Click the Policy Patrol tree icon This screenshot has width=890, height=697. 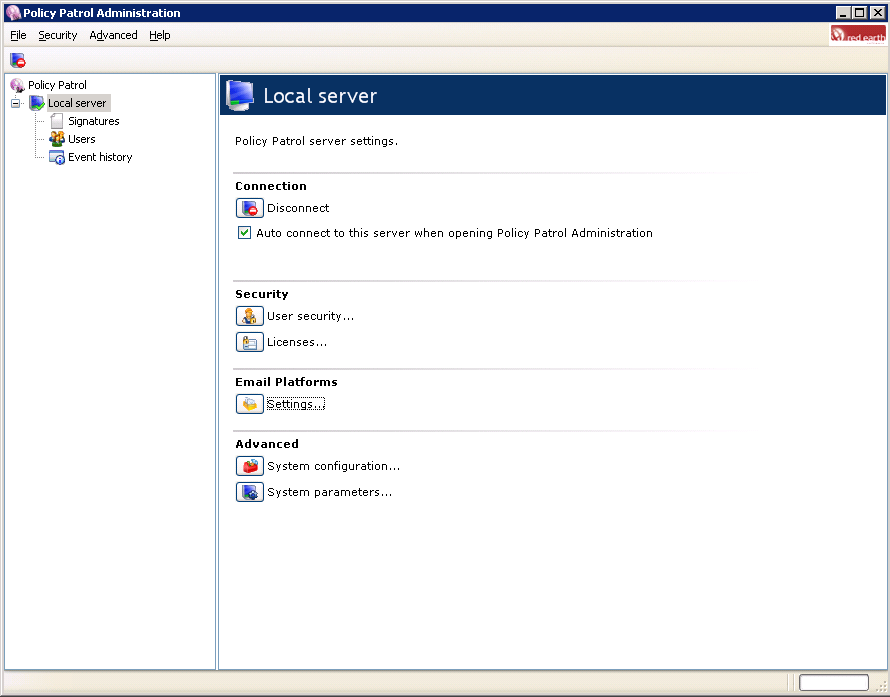click(18, 85)
